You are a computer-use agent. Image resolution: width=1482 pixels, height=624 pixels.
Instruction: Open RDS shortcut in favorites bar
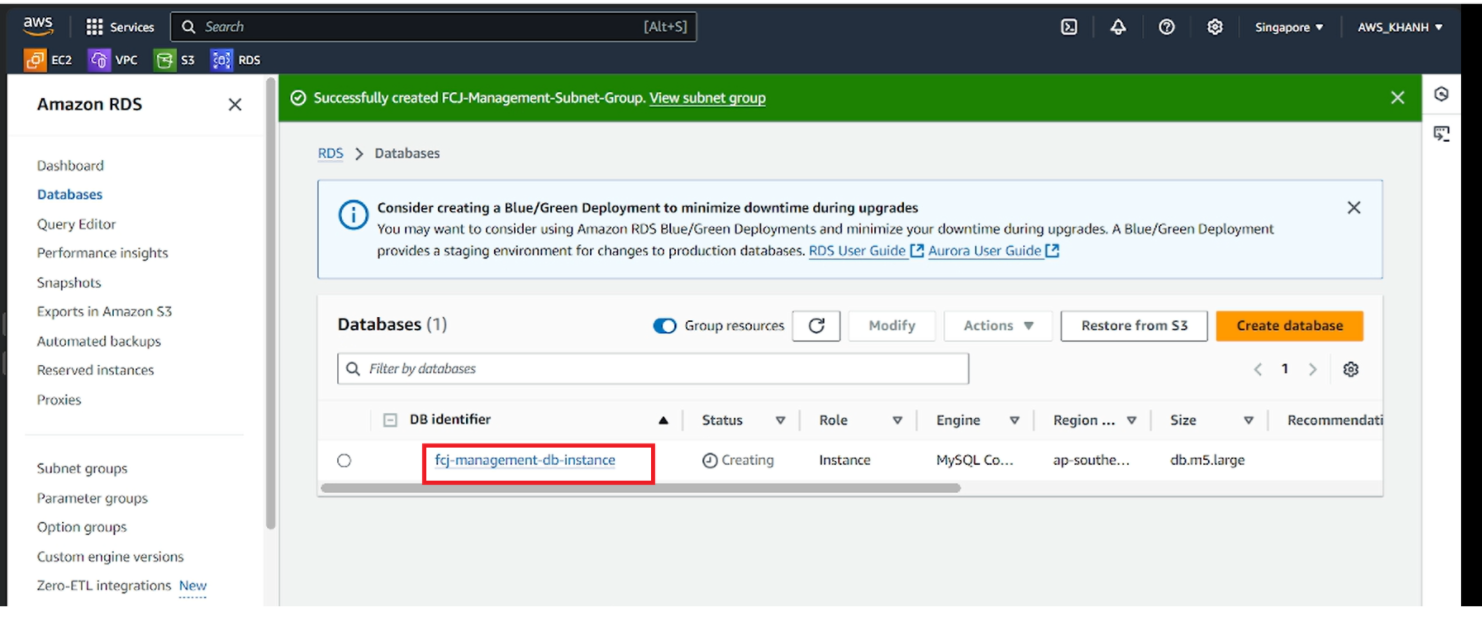click(x=236, y=60)
